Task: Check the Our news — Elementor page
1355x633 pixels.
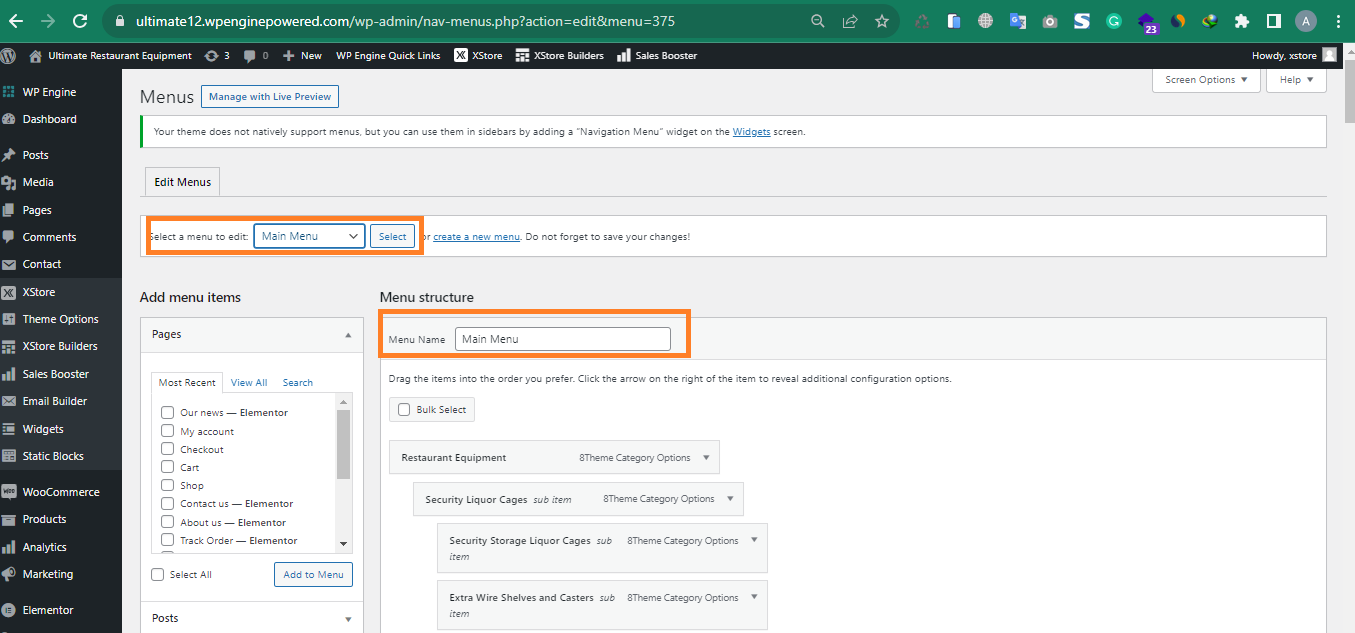Action: tap(168, 412)
